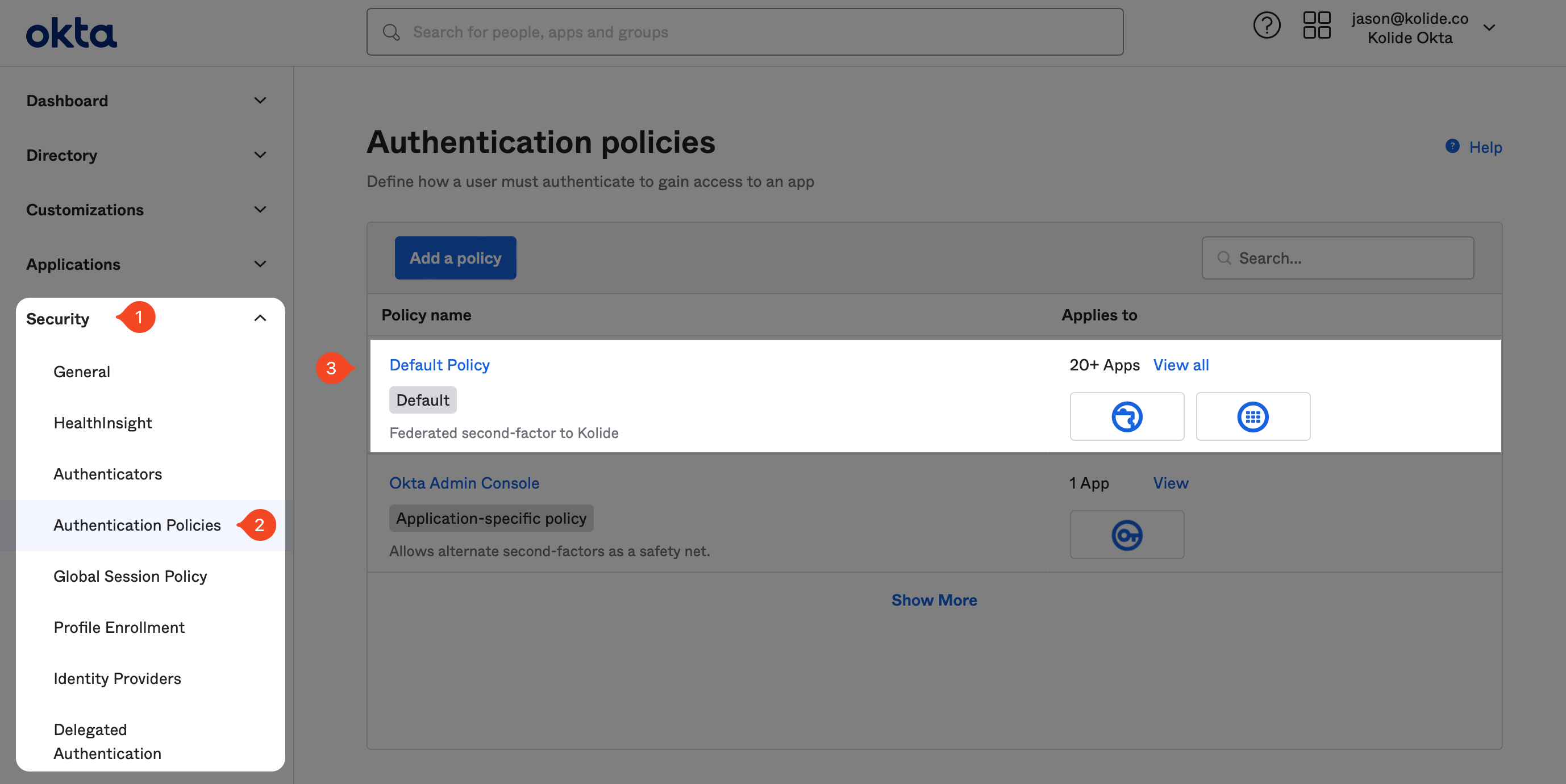Click the 'Define how a user must authenticate' subtitle
1566x784 pixels.
[590, 182]
